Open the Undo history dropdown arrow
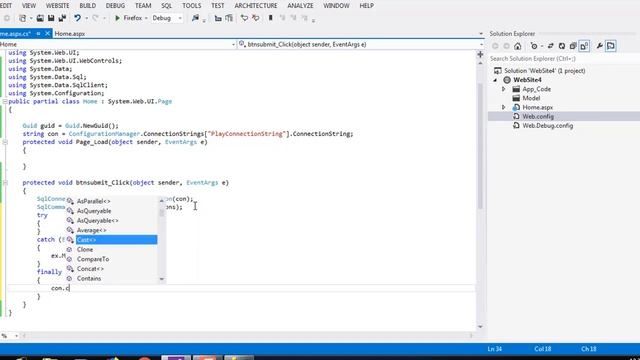Screen dimensions: 640x360 click(86, 18)
